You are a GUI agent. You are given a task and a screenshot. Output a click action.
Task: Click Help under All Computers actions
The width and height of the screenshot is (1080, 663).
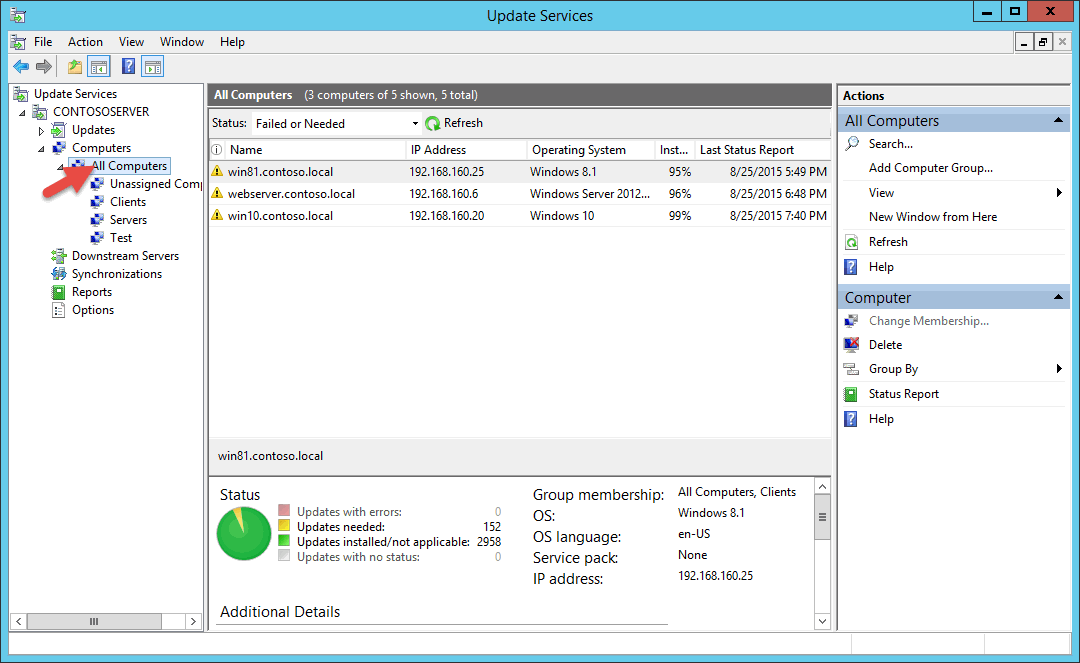pos(881,267)
